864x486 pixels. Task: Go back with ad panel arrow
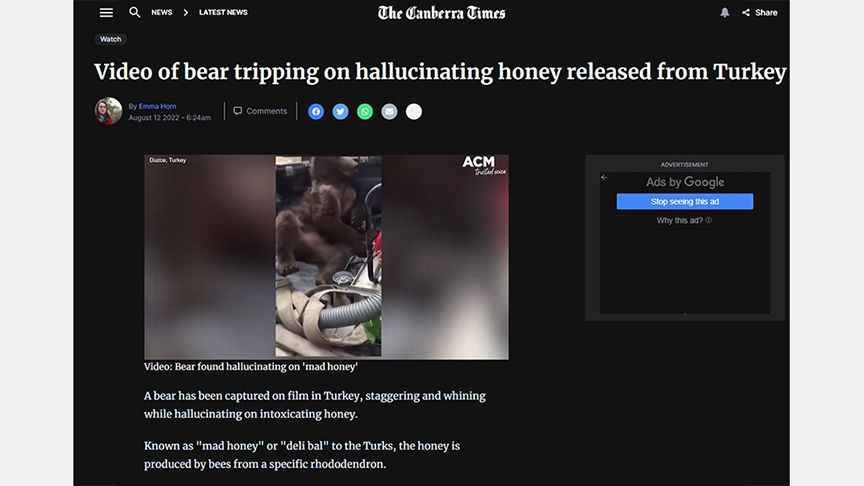click(x=604, y=177)
